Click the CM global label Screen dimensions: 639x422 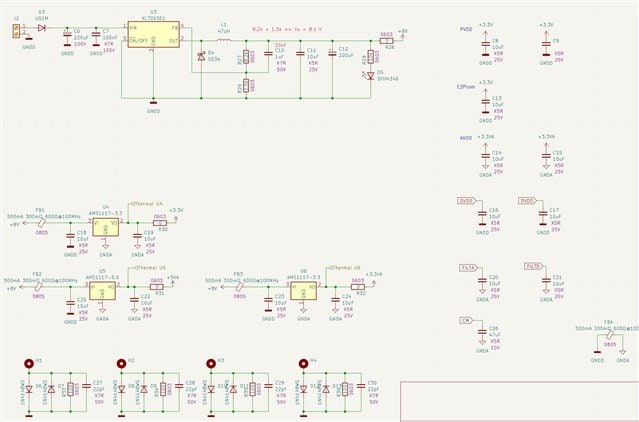[466, 321]
